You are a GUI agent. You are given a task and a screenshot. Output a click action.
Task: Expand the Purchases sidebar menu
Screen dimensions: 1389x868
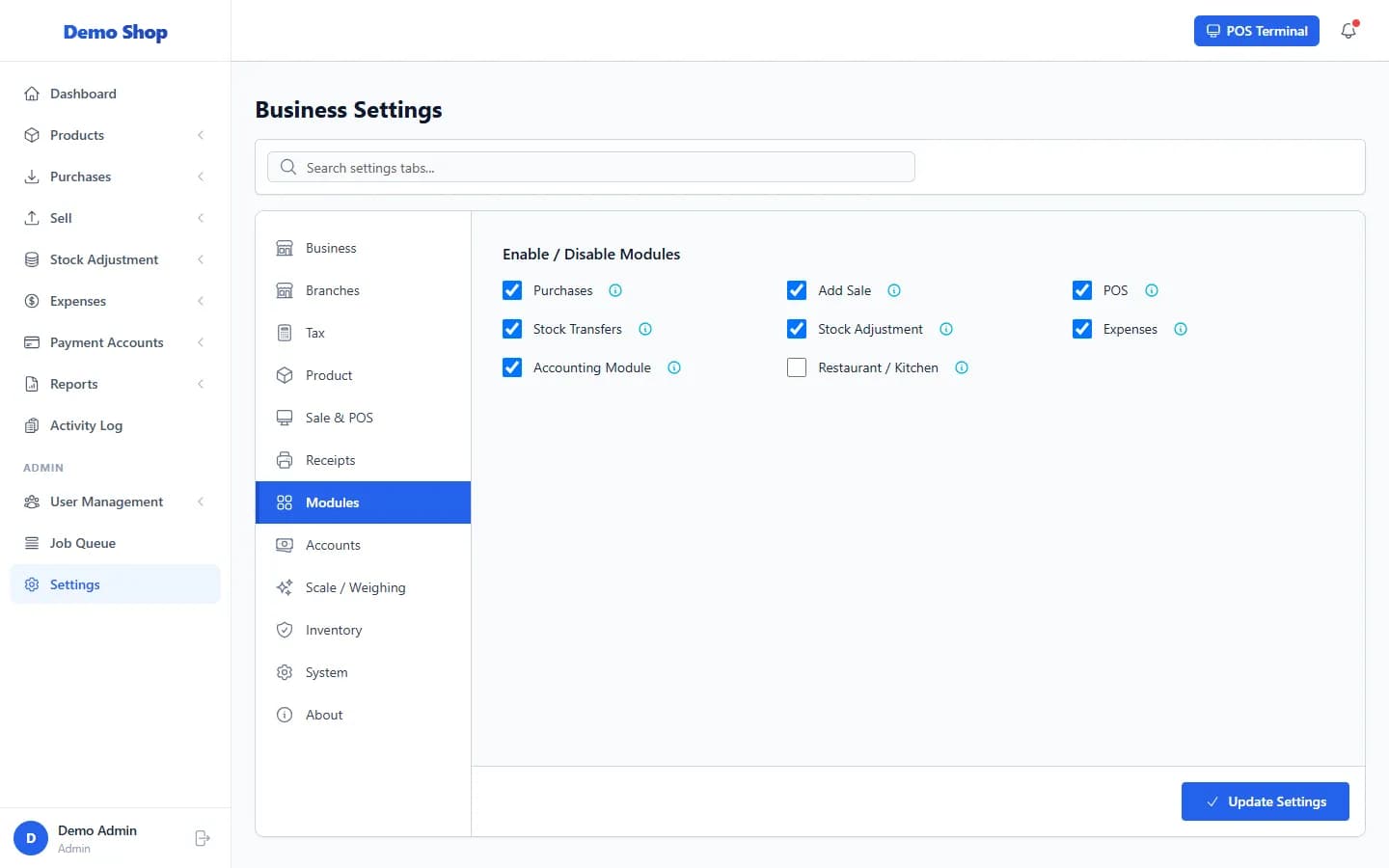point(115,176)
